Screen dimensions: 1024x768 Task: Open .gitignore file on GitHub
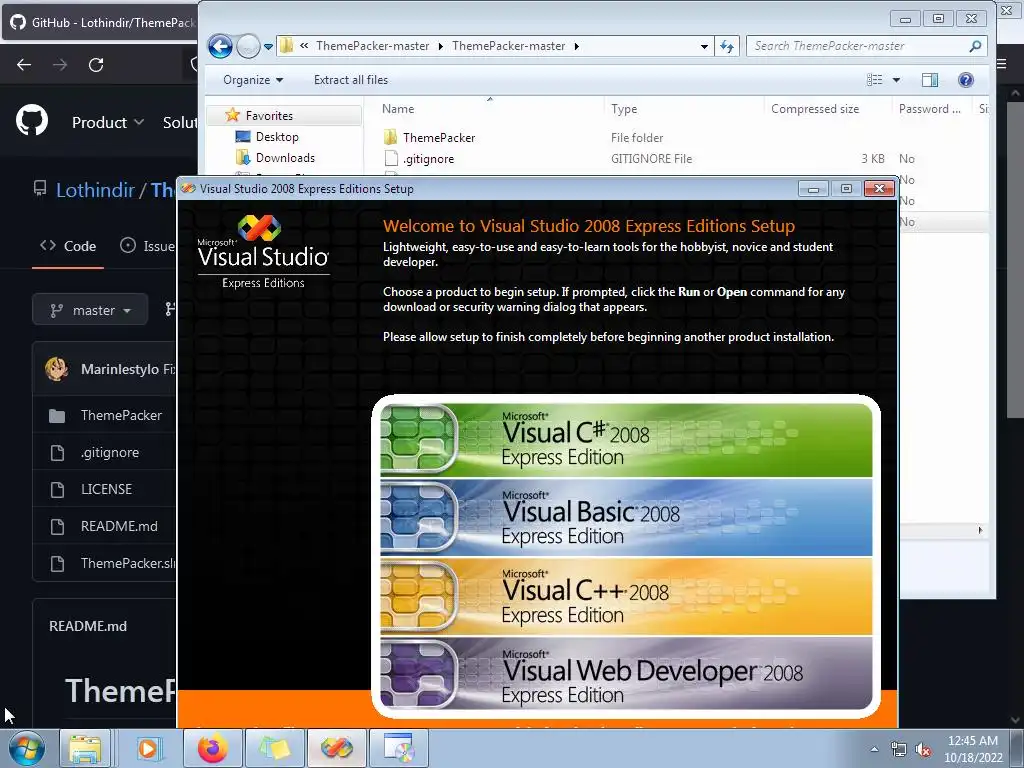(x=110, y=453)
